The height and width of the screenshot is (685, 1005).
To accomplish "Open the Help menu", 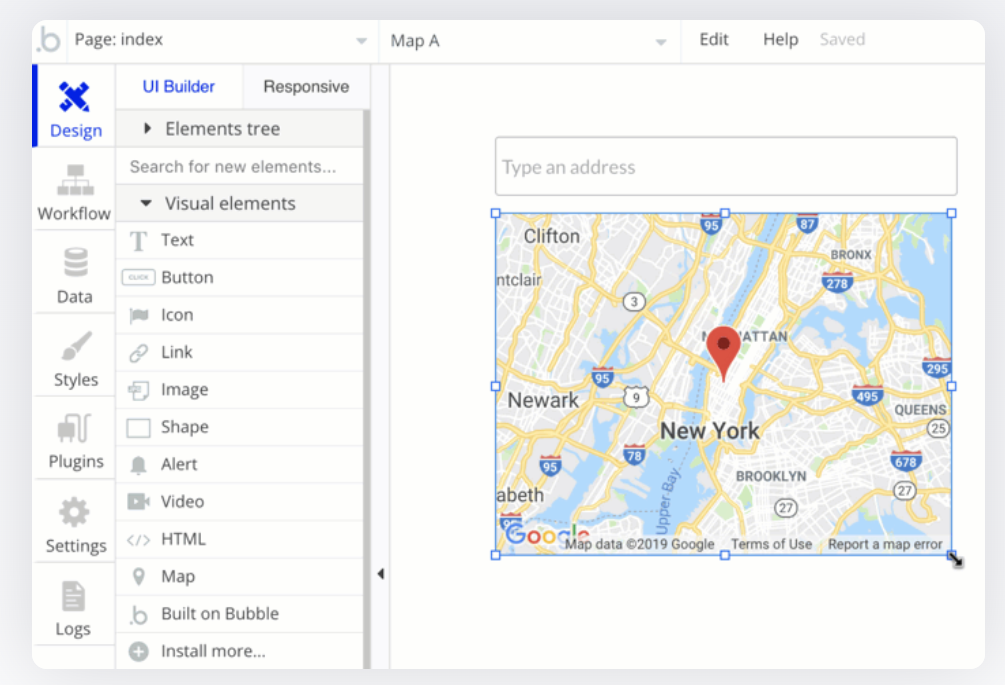I will [x=780, y=40].
